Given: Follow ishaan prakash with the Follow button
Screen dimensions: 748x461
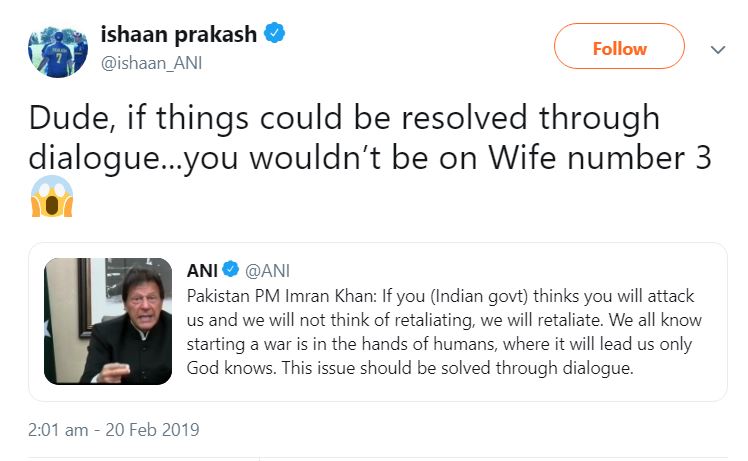Looking at the screenshot, I should click(619, 48).
